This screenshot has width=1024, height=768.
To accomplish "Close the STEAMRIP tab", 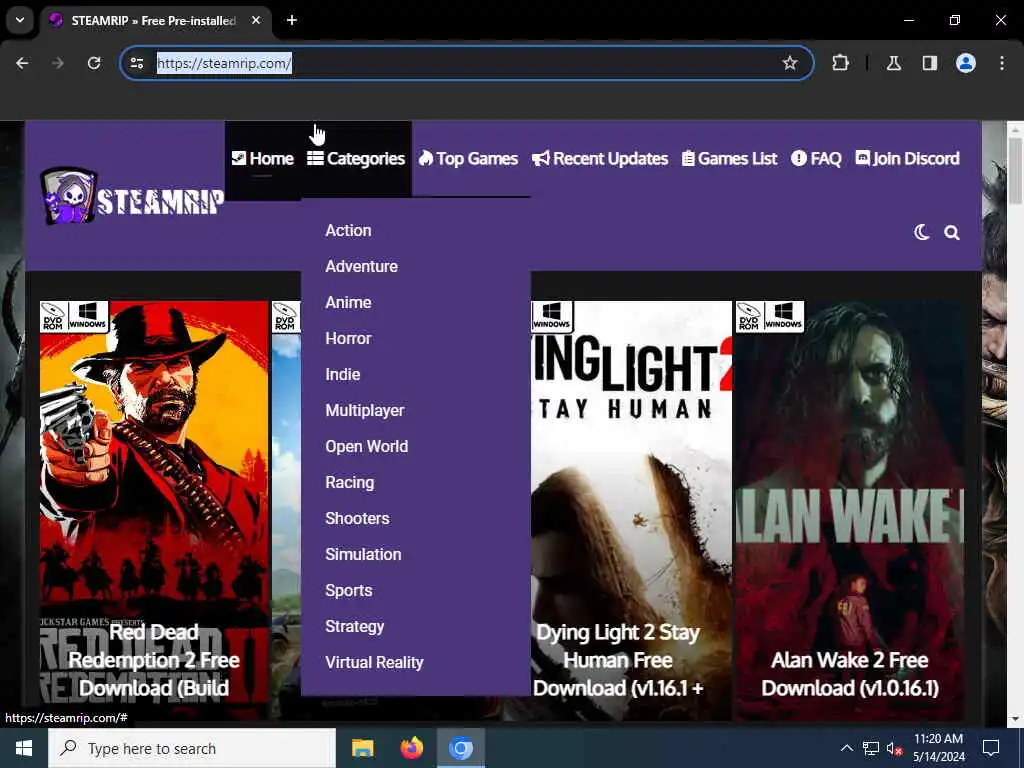I will click(256, 20).
